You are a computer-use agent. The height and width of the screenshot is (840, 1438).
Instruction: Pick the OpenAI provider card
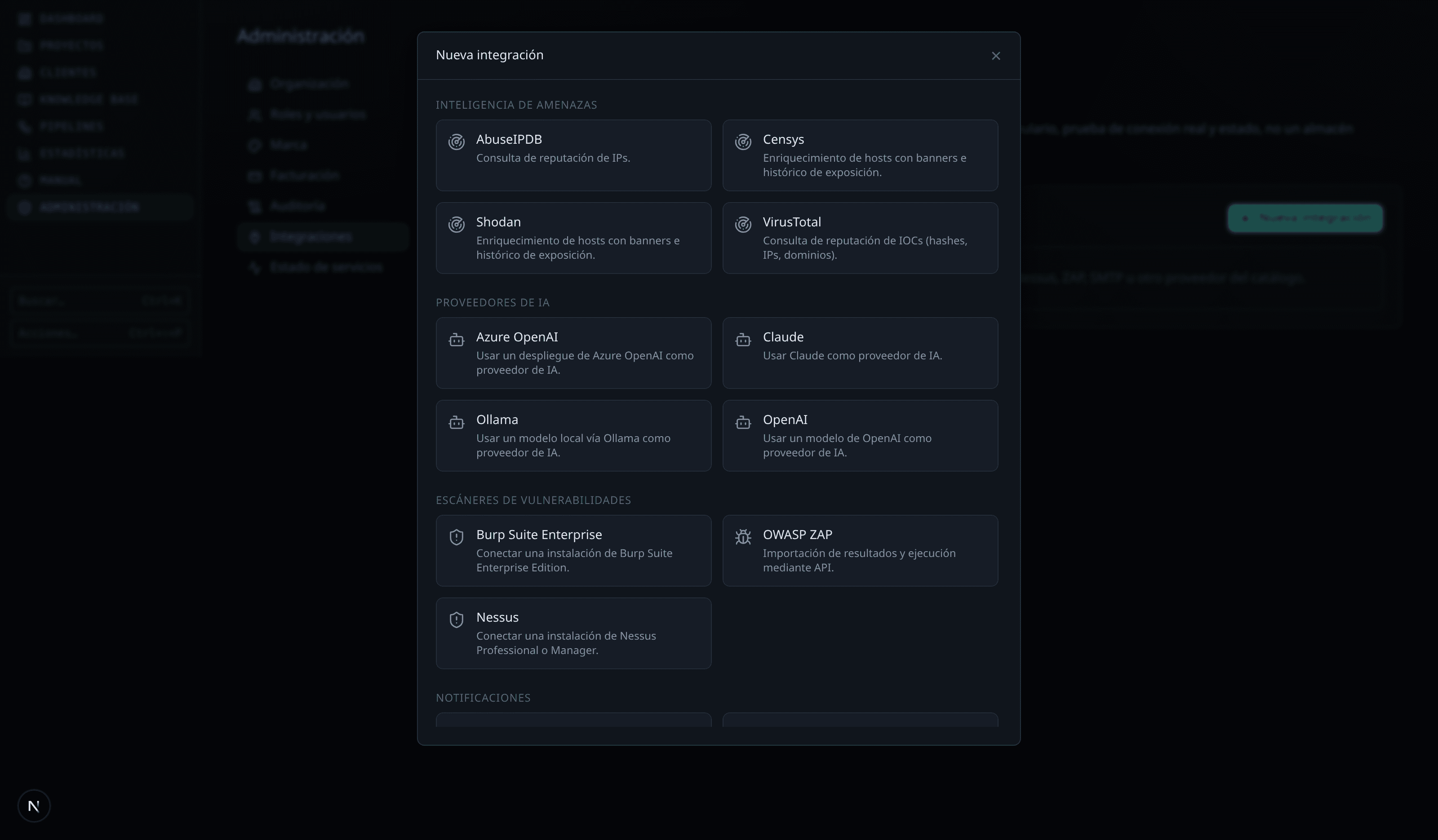click(x=860, y=436)
